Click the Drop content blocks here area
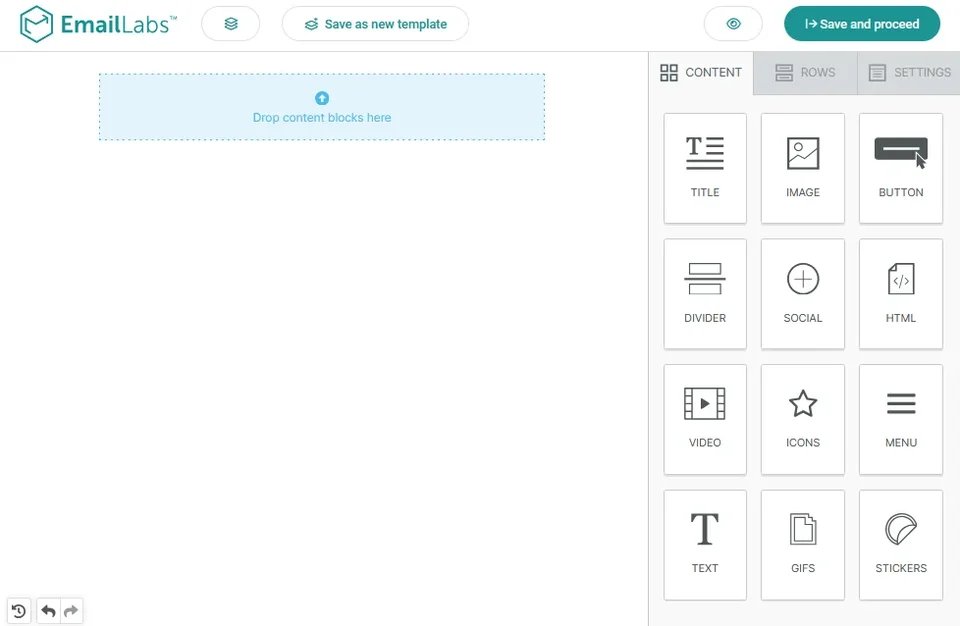Viewport: 960px width, 626px height. coord(322,107)
